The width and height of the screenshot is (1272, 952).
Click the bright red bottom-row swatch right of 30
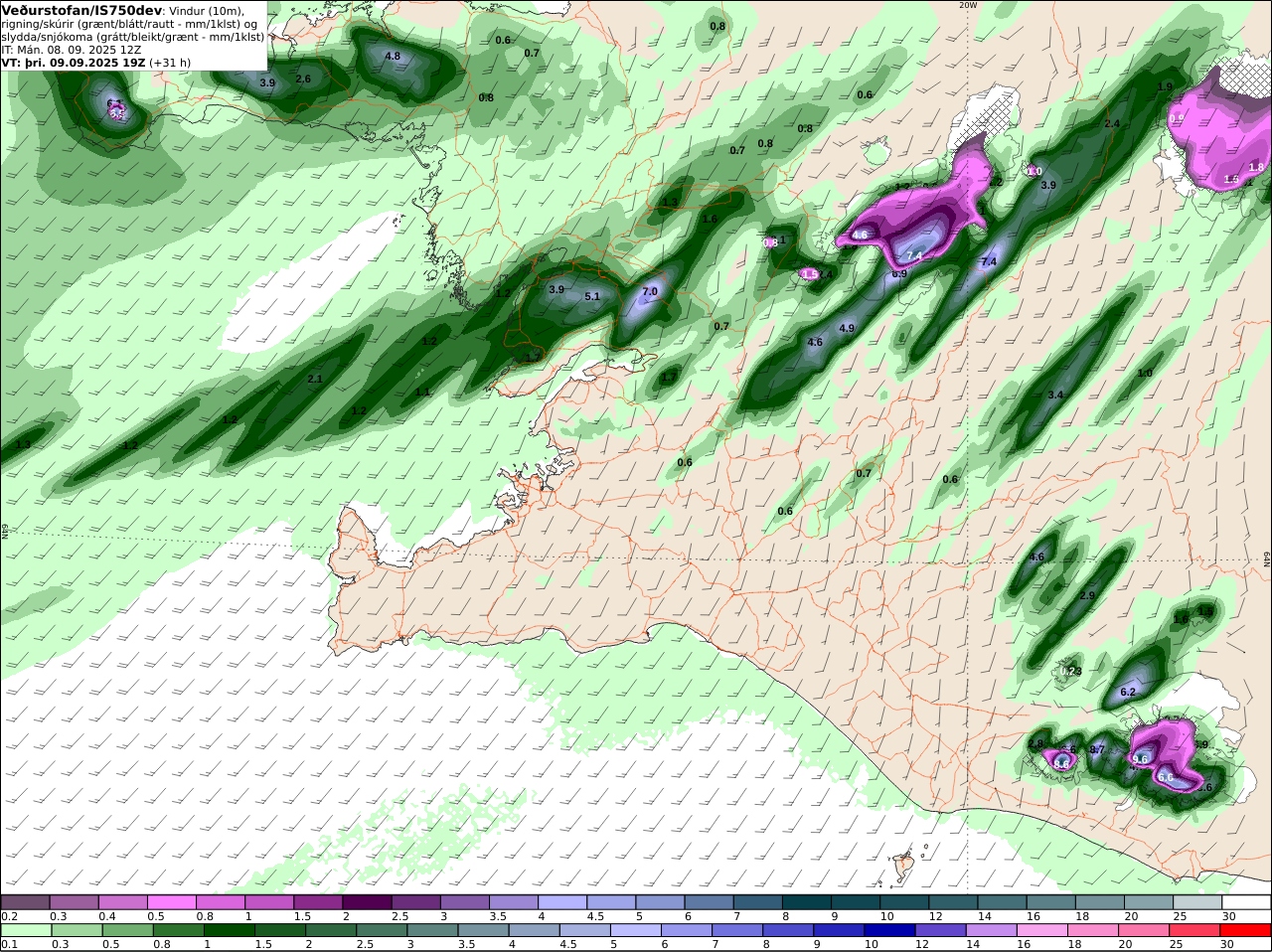(1247, 931)
